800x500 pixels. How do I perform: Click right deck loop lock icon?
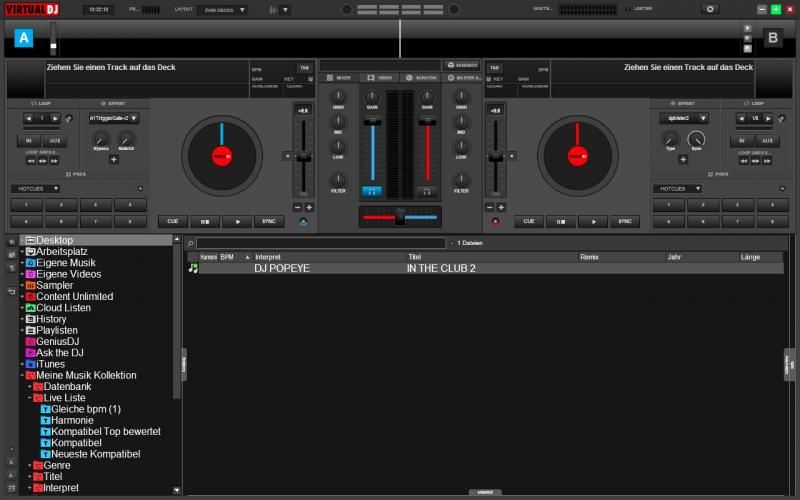tap(781, 118)
